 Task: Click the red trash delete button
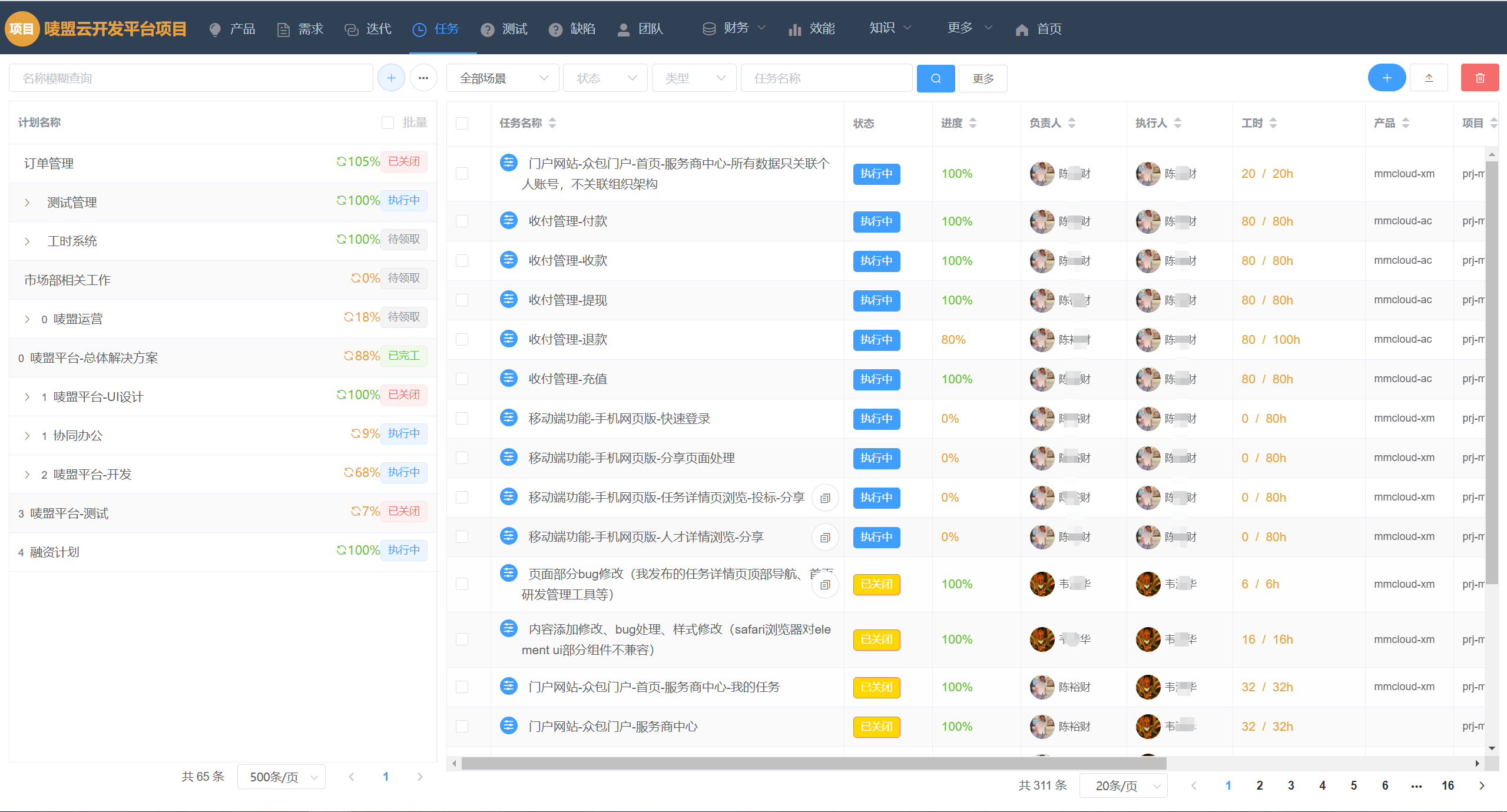(x=1479, y=78)
